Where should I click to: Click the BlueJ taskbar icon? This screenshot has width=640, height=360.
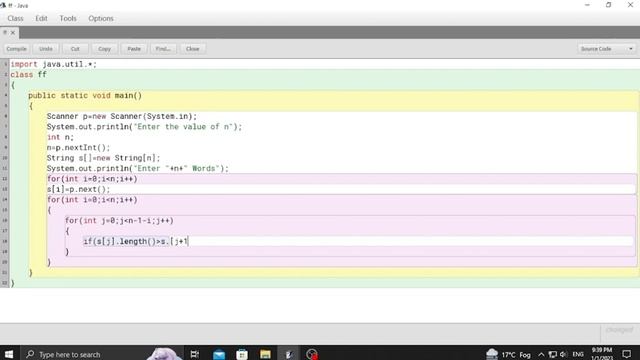click(289, 354)
